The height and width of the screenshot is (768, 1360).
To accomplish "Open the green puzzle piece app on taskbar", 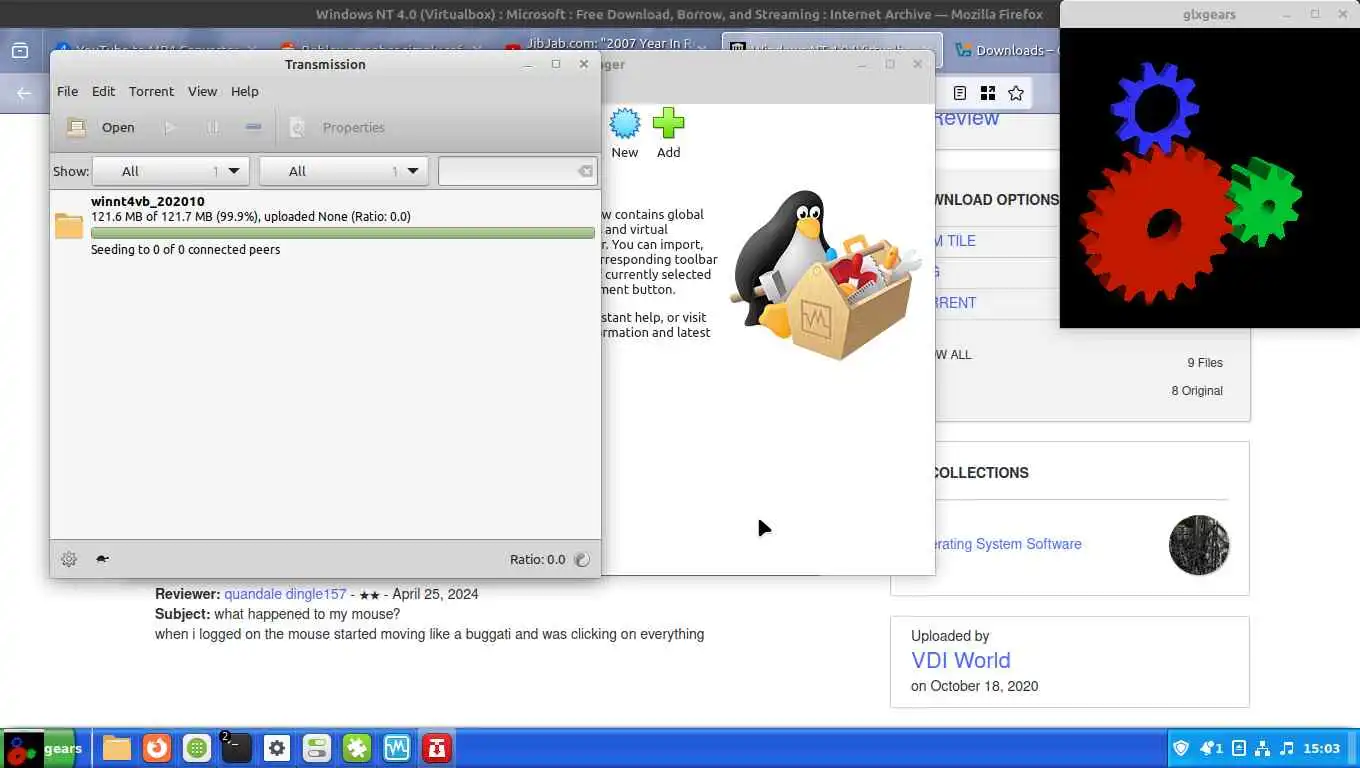I will (x=357, y=748).
